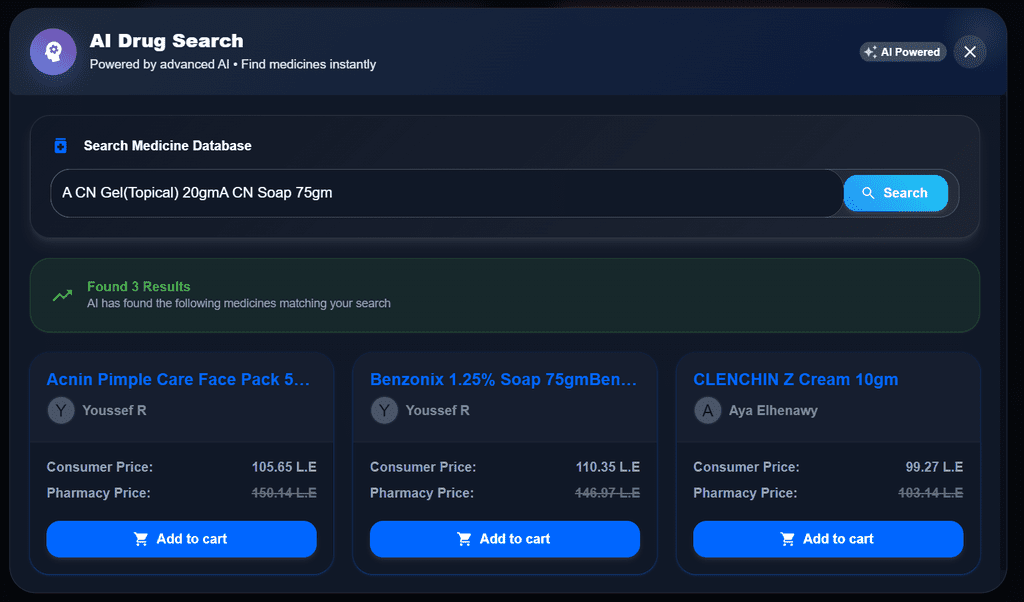Open Acnin Pimple Care Face Pack title
The width and height of the screenshot is (1024, 602).
coord(178,379)
